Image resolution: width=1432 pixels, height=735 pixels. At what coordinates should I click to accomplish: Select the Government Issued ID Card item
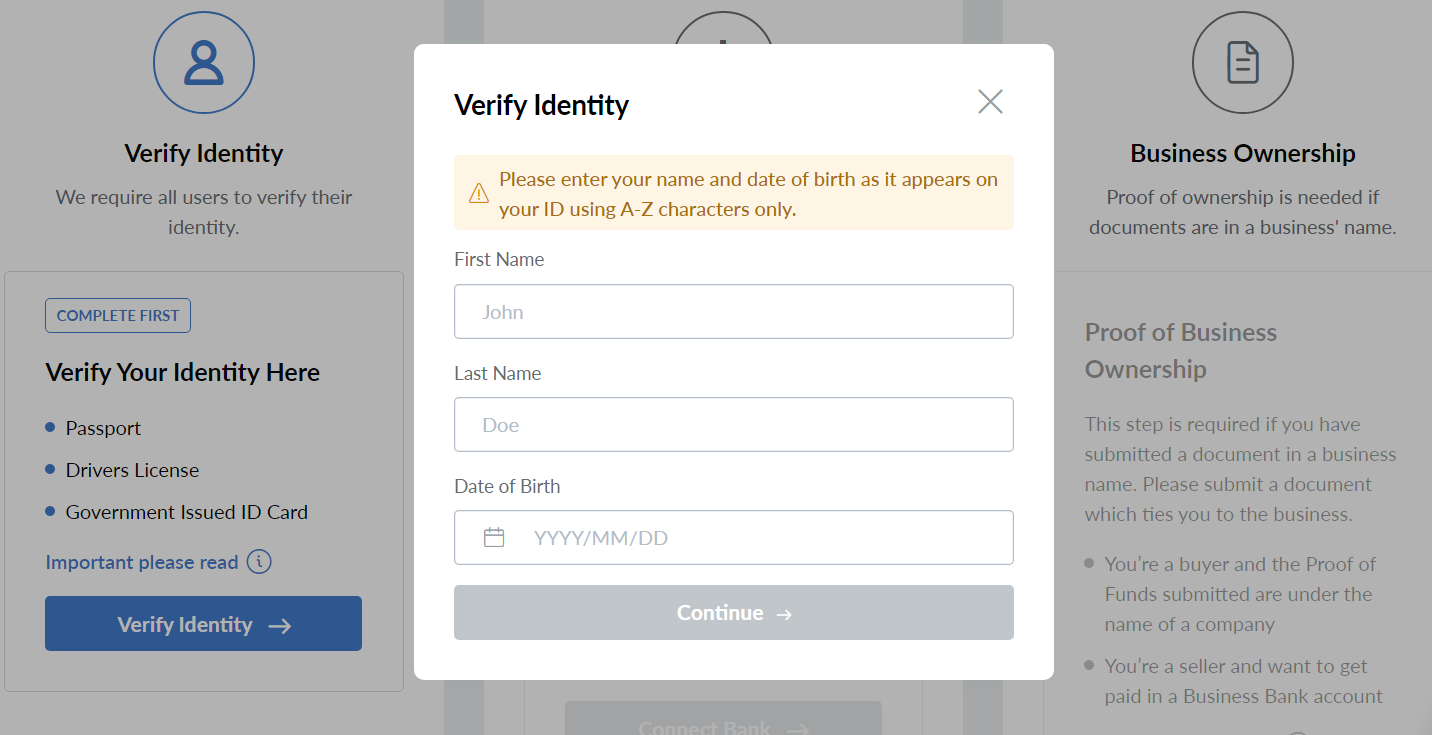click(x=186, y=512)
